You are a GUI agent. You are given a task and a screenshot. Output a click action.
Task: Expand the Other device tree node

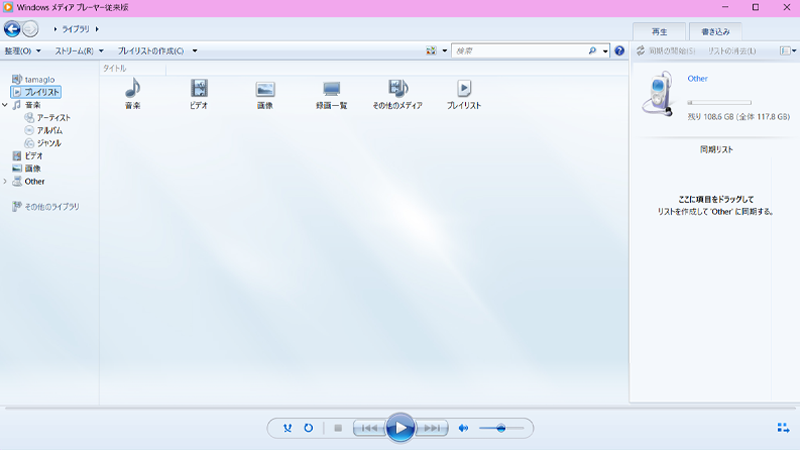(6, 182)
